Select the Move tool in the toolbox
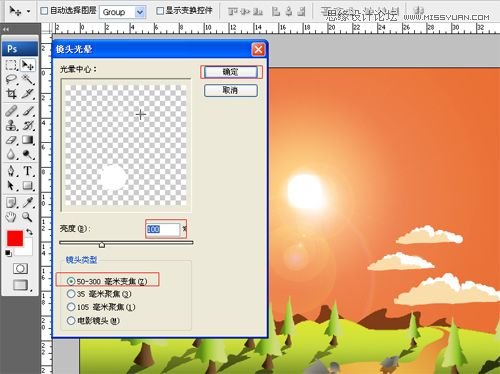The height and width of the screenshot is (374, 500). (x=27, y=65)
